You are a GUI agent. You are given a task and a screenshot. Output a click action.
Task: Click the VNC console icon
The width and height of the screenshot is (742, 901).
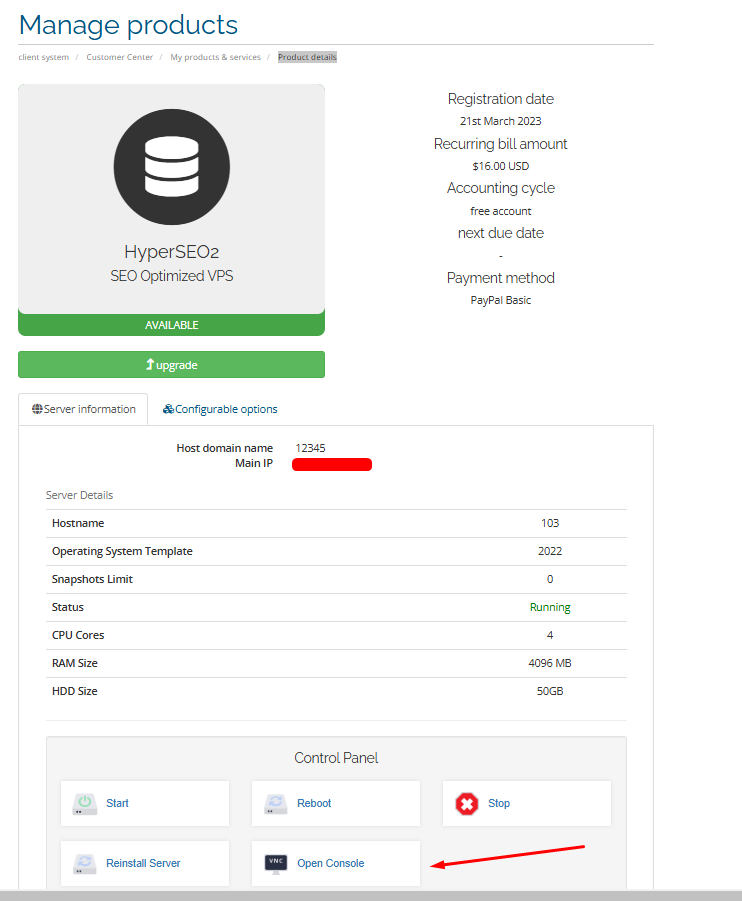pos(276,864)
